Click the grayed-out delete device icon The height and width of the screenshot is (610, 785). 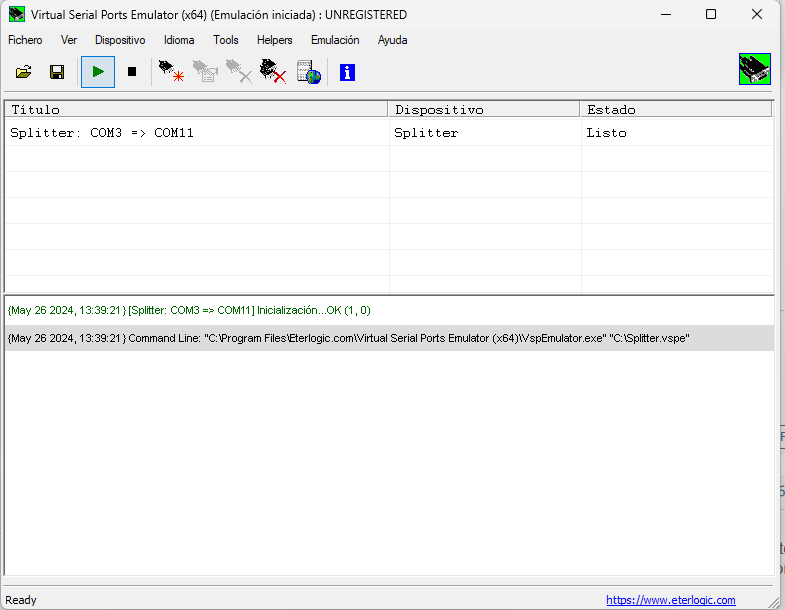238,72
